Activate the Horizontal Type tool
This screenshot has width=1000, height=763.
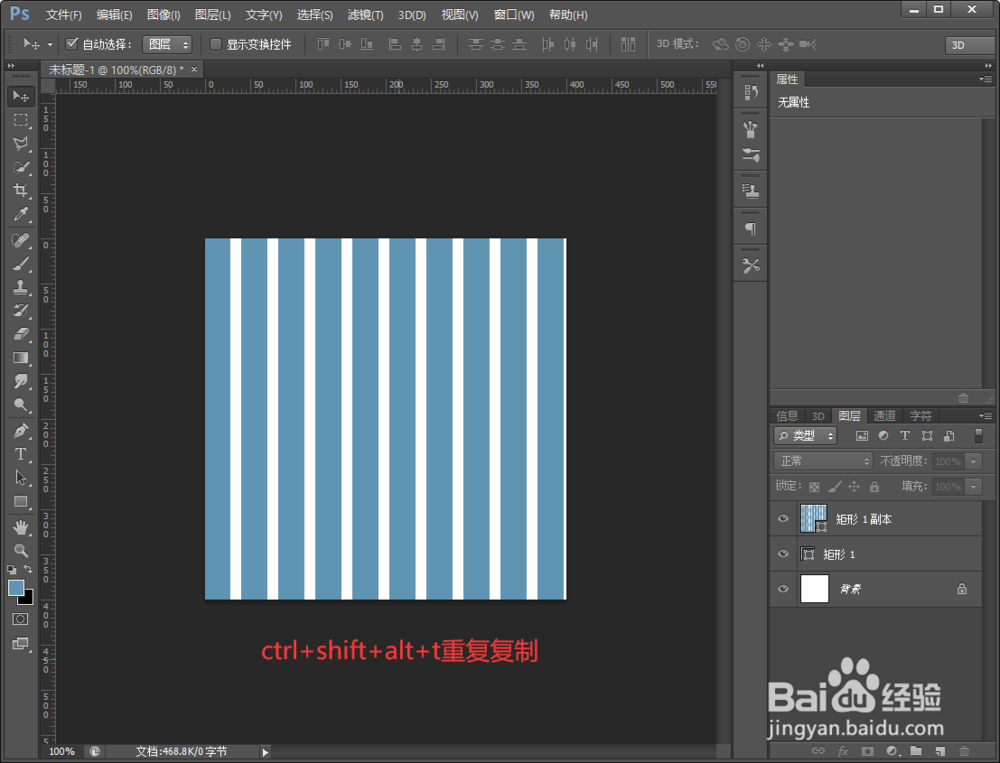click(20, 454)
